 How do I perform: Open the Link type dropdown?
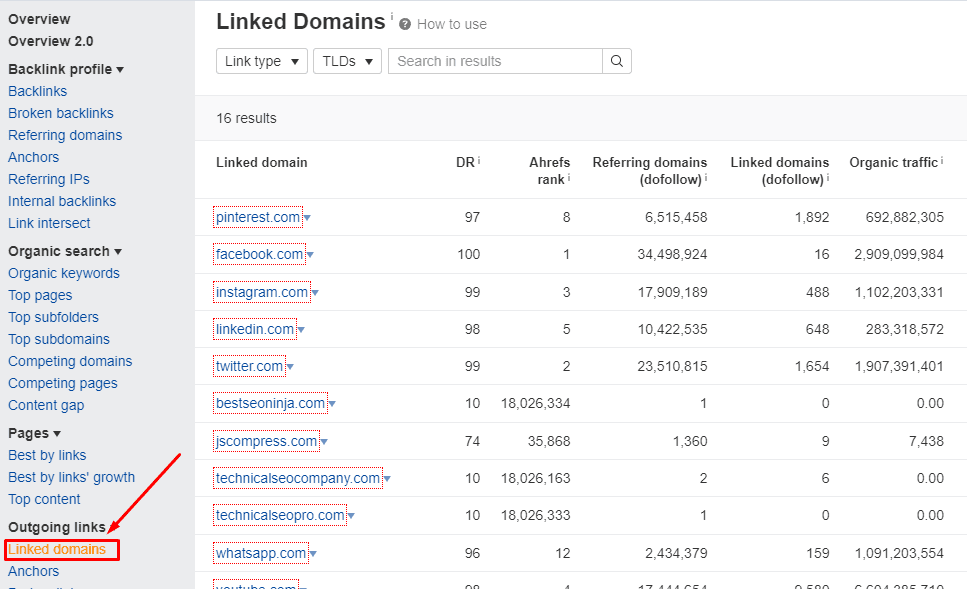261,61
